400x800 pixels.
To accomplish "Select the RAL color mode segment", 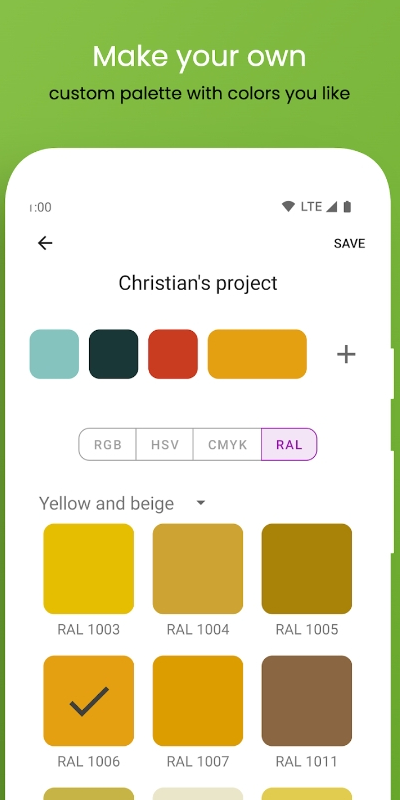I will 289,444.
